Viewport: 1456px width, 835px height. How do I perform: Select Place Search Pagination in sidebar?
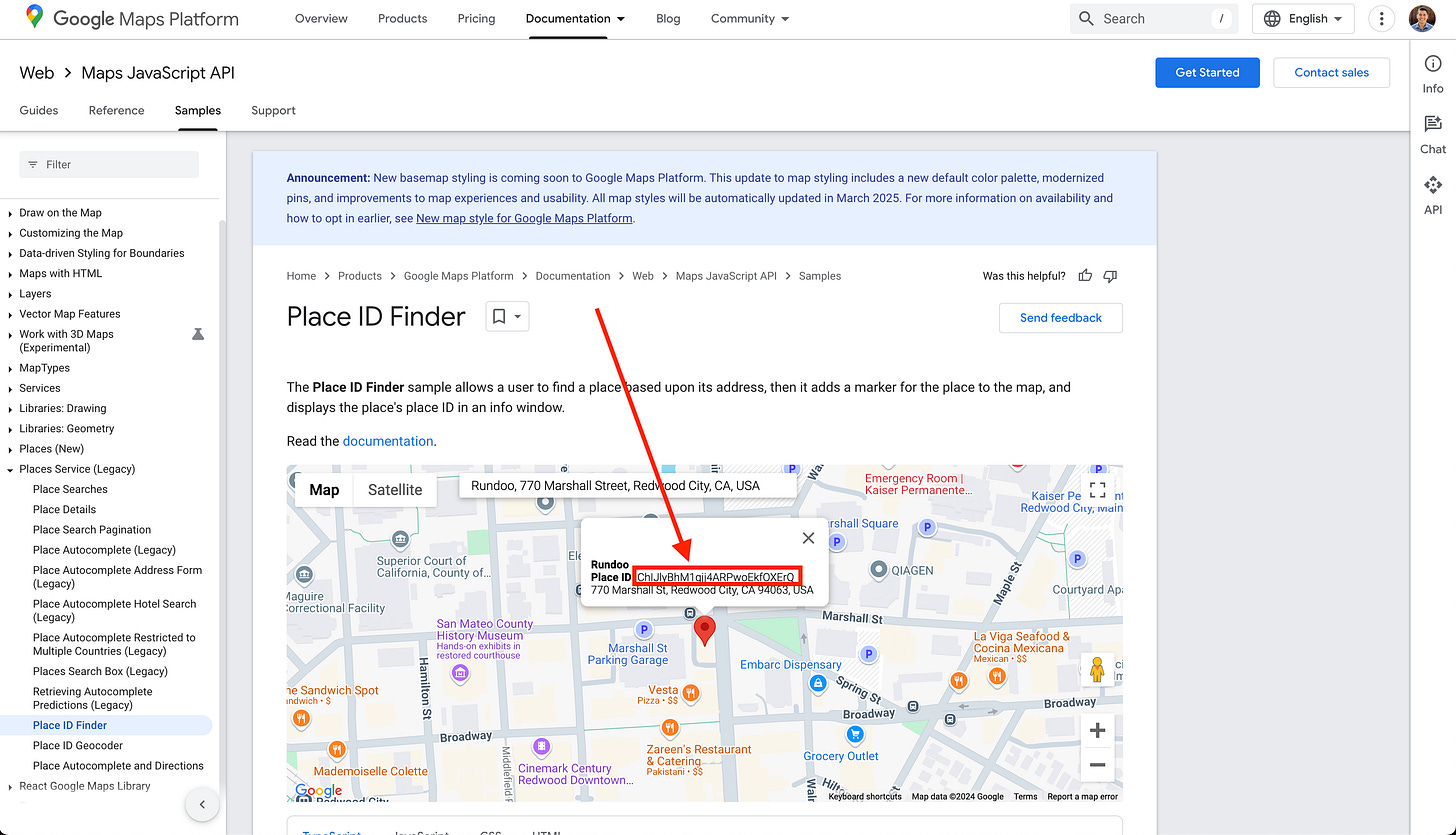tap(92, 529)
